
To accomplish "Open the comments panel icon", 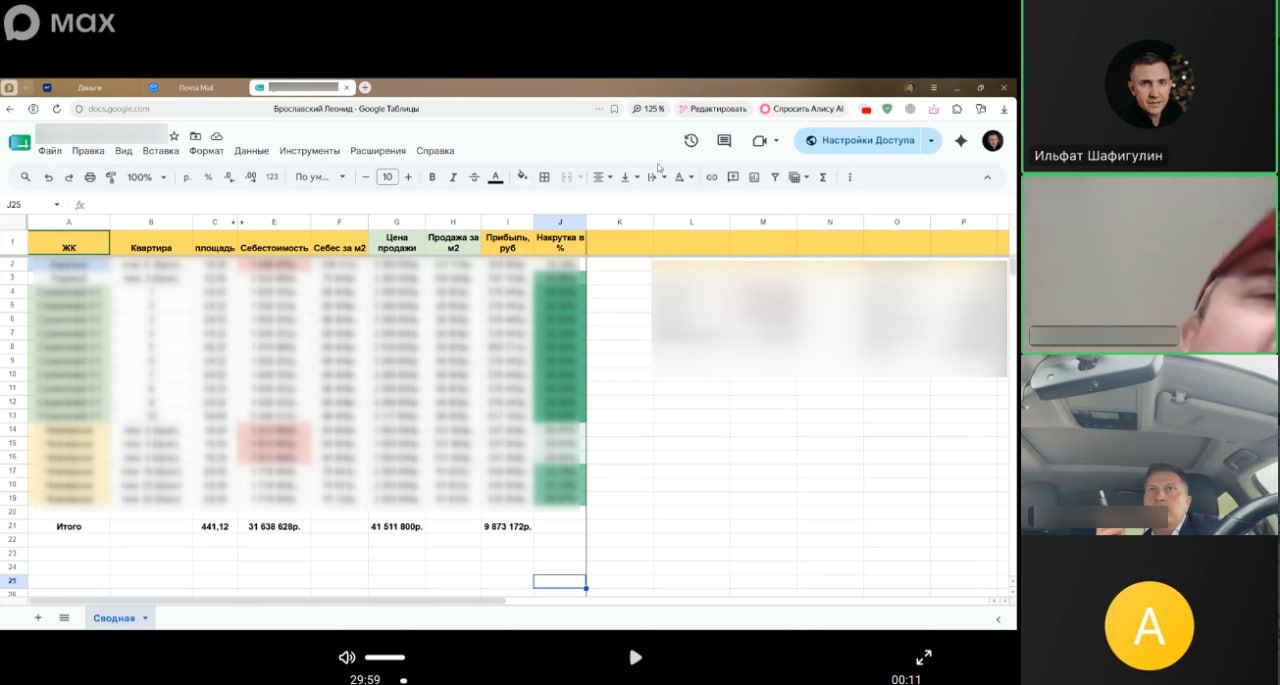I will [x=724, y=141].
